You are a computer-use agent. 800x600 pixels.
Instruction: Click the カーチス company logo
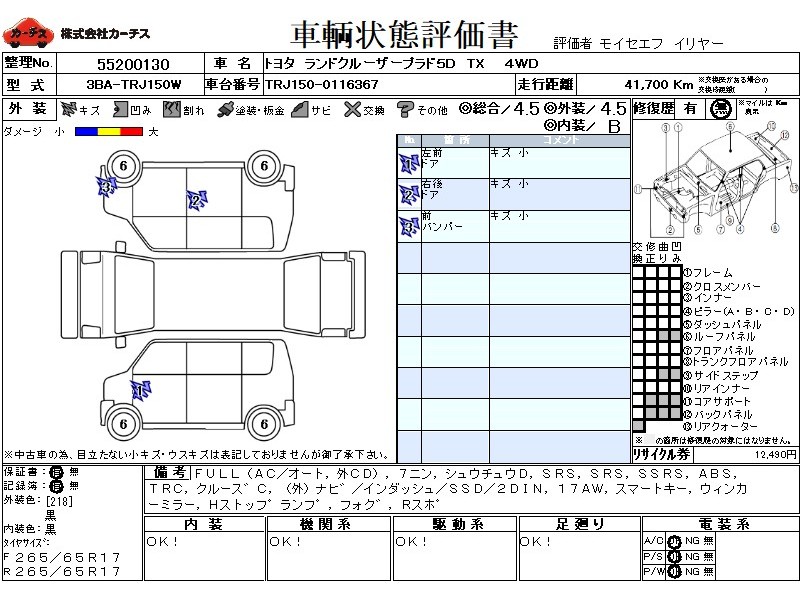pos(28,35)
